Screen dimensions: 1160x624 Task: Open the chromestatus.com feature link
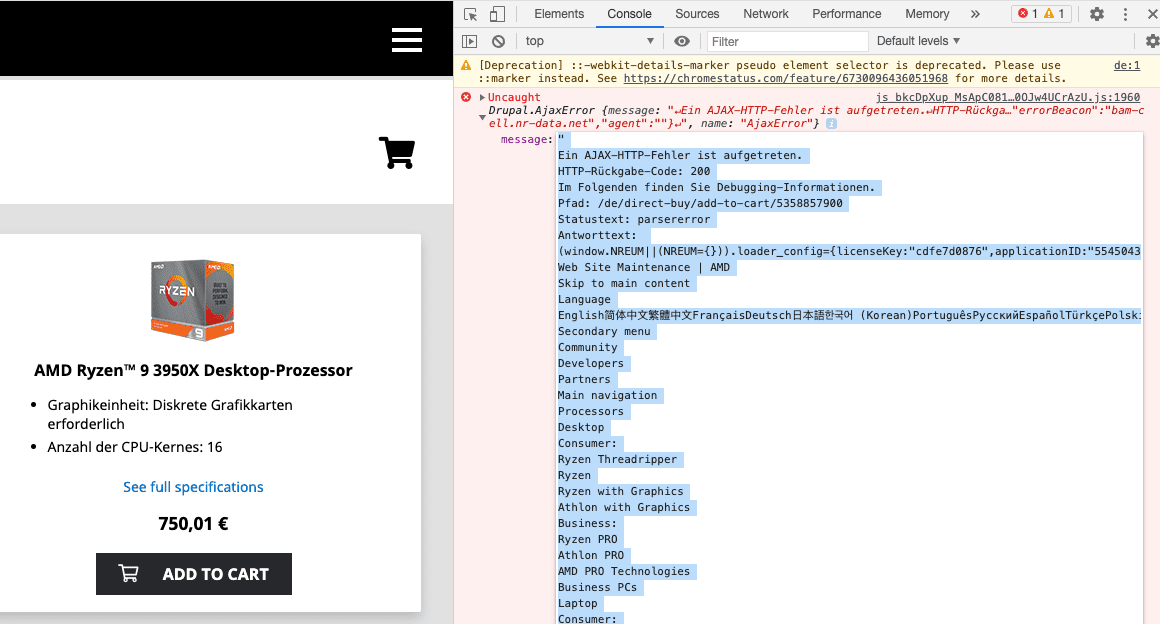tap(786, 78)
